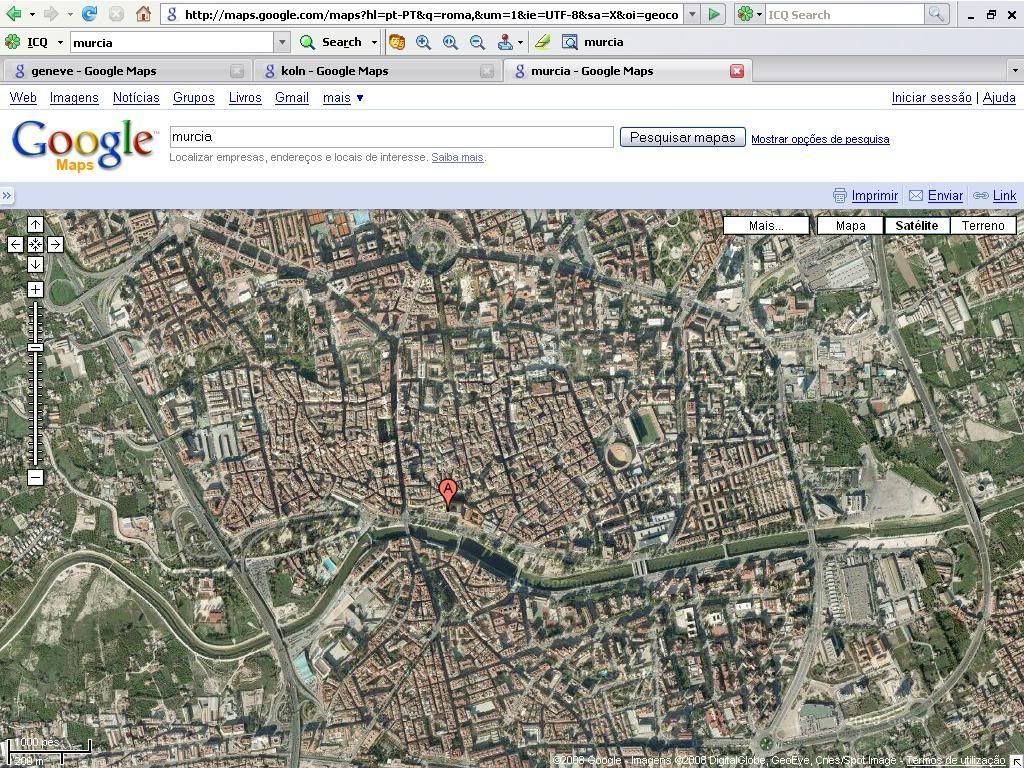Click the zoom in plus button on map

tap(35, 290)
